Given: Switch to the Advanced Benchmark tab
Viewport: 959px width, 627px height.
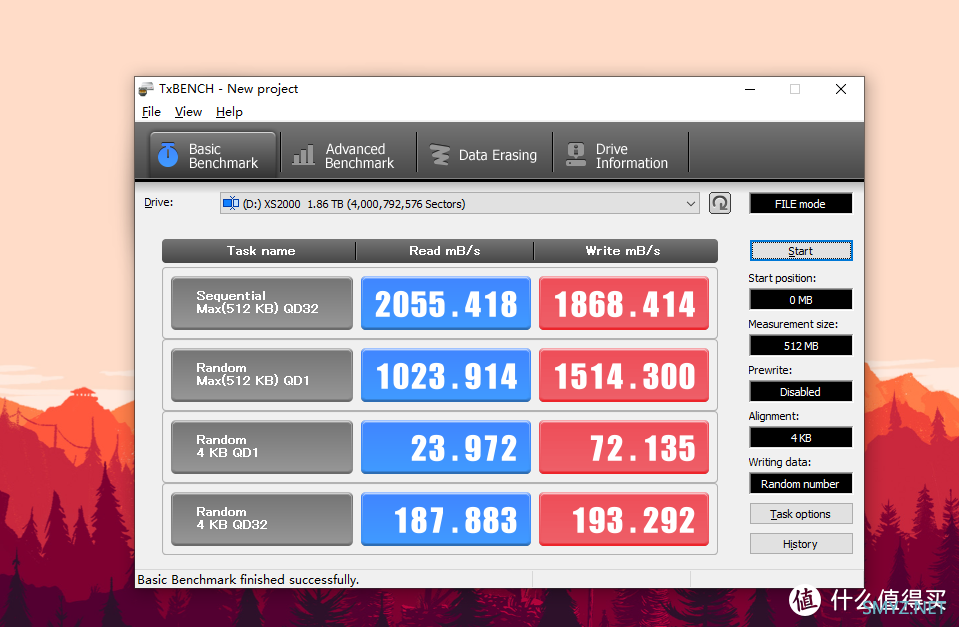Looking at the screenshot, I should click(348, 155).
